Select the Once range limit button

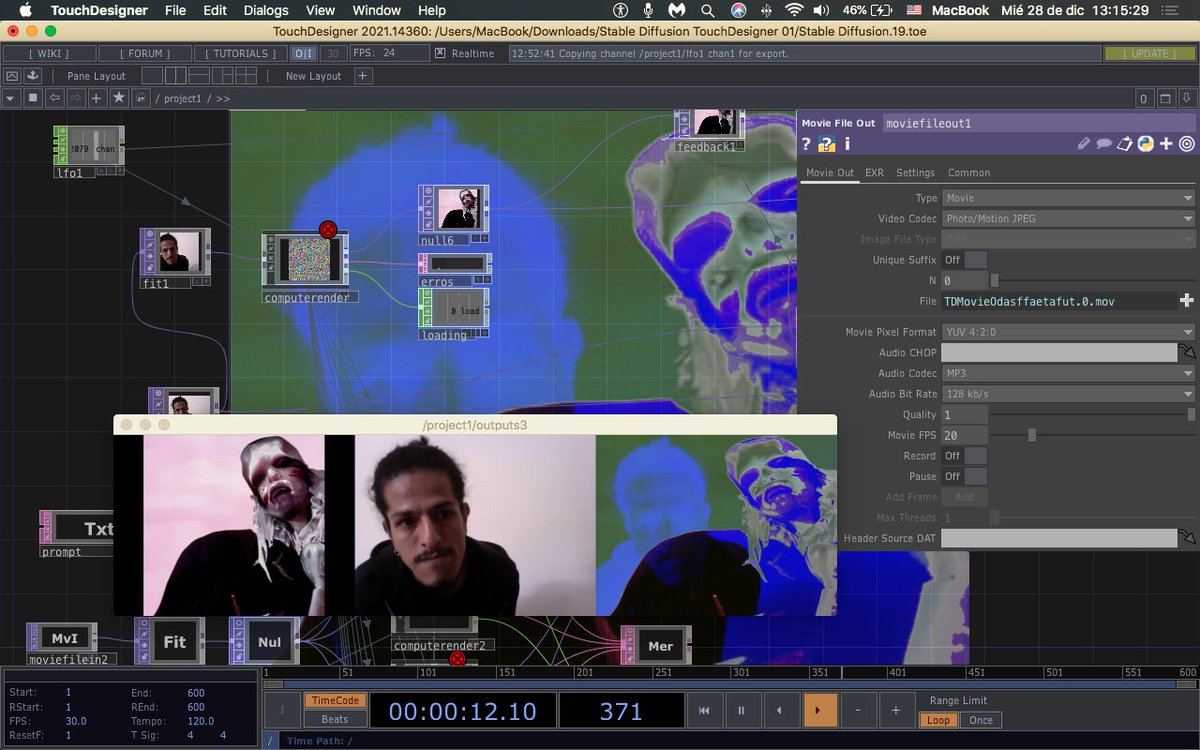[x=981, y=720]
